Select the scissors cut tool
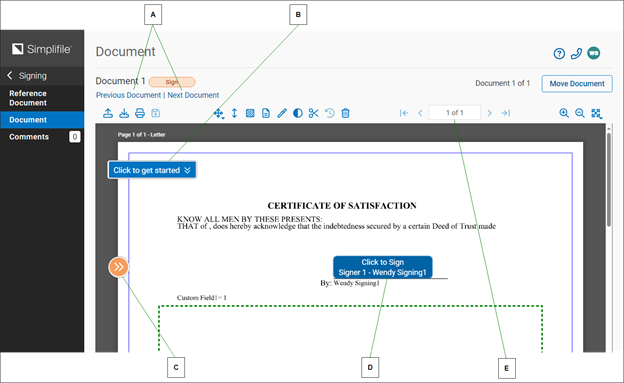The image size is (624, 383). coord(314,113)
